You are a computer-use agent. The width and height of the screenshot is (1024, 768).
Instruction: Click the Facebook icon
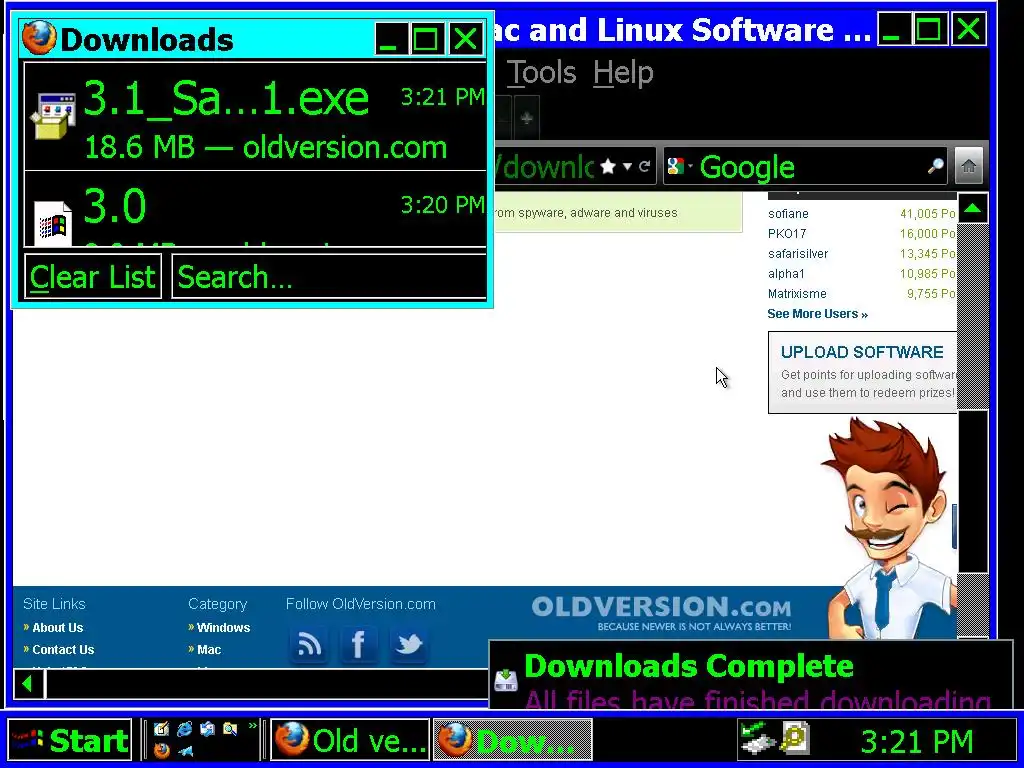[359, 645]
